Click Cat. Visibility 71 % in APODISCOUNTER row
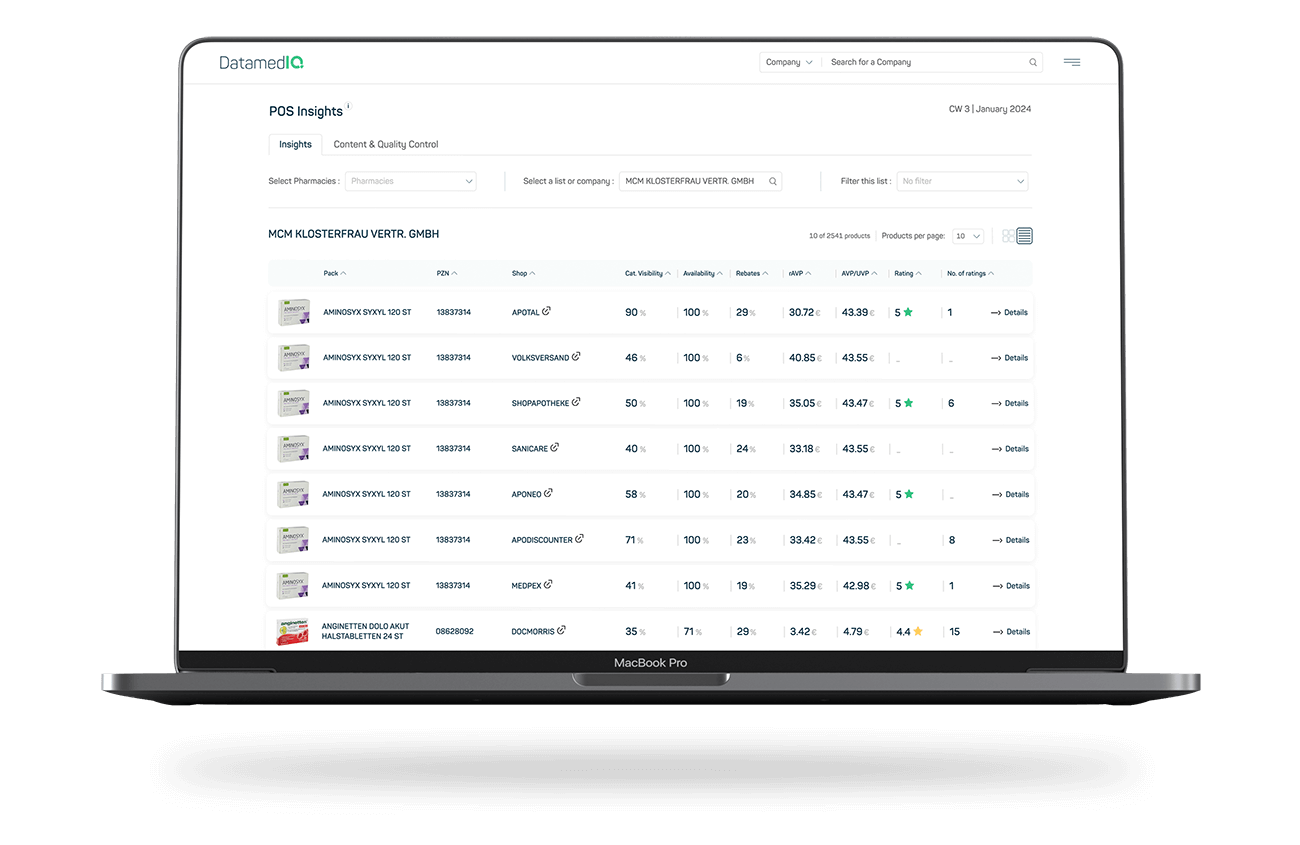 (x=634, y=540)
